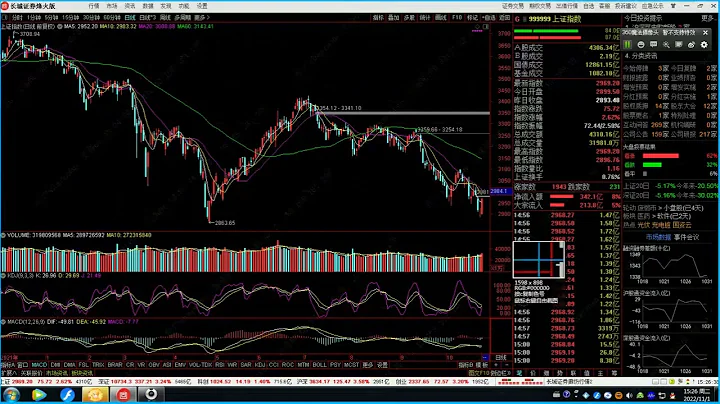Switch chart to 15分钟 period
Image resolution: width=720 pixels, height=404 pixels.
[x=71, y=17]
